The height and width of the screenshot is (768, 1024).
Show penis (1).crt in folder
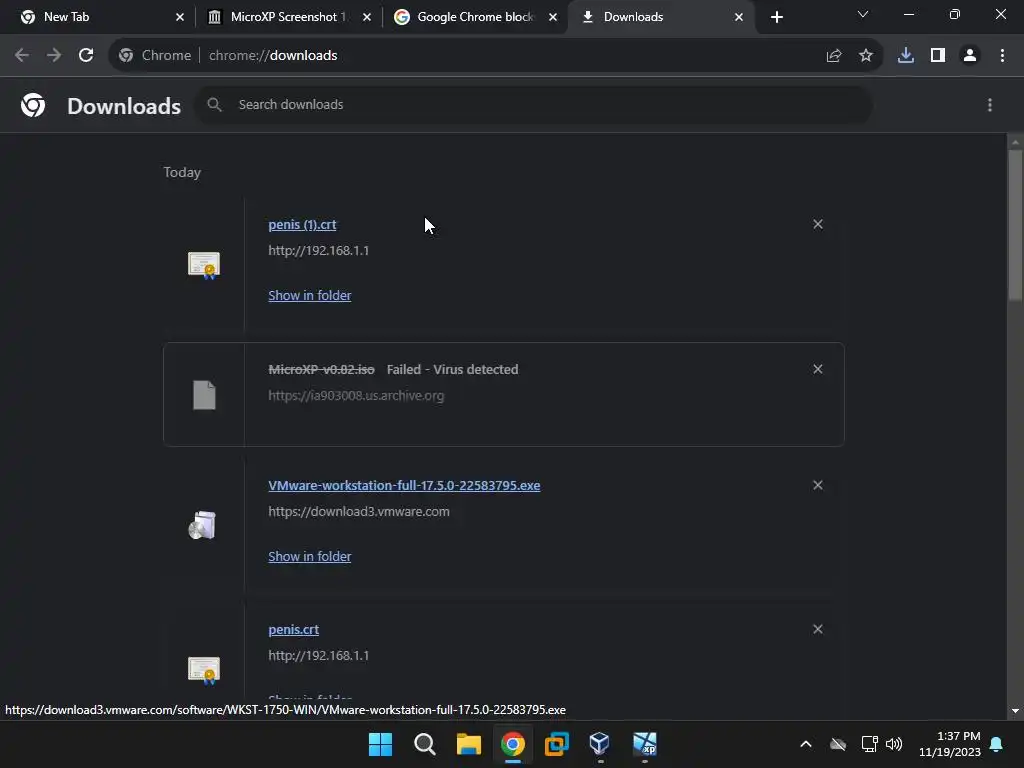coord(310,295)
